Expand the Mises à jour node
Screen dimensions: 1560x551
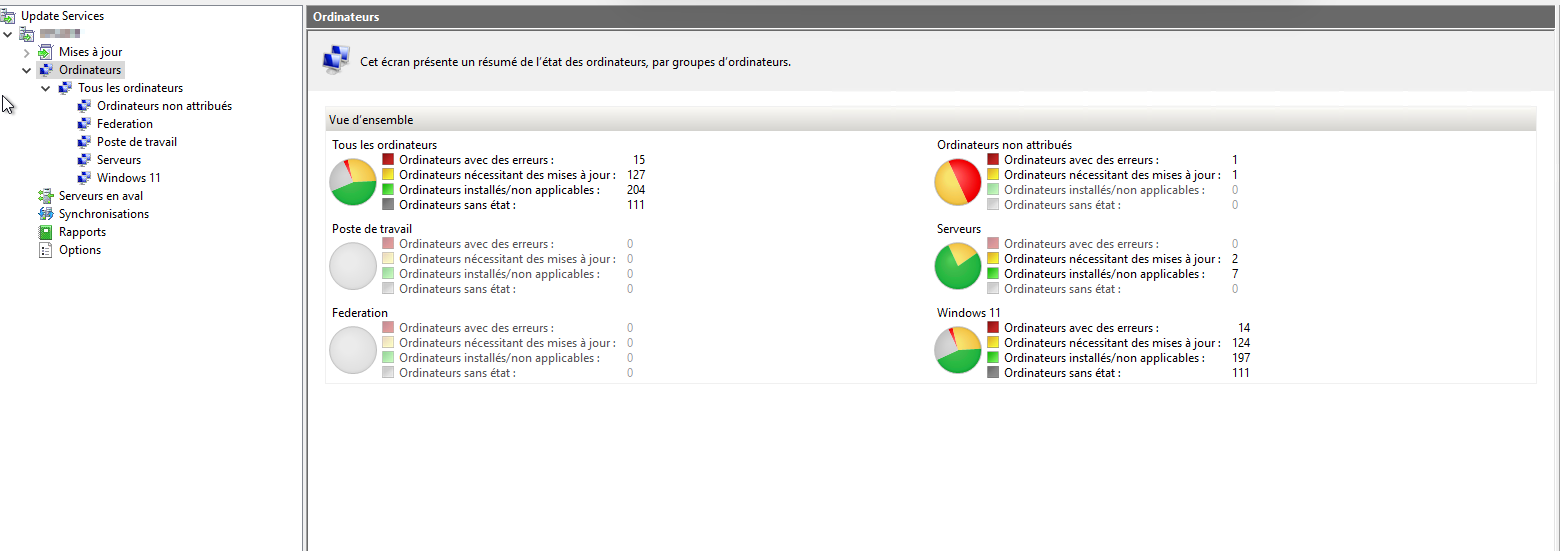(x=27, y=52)
